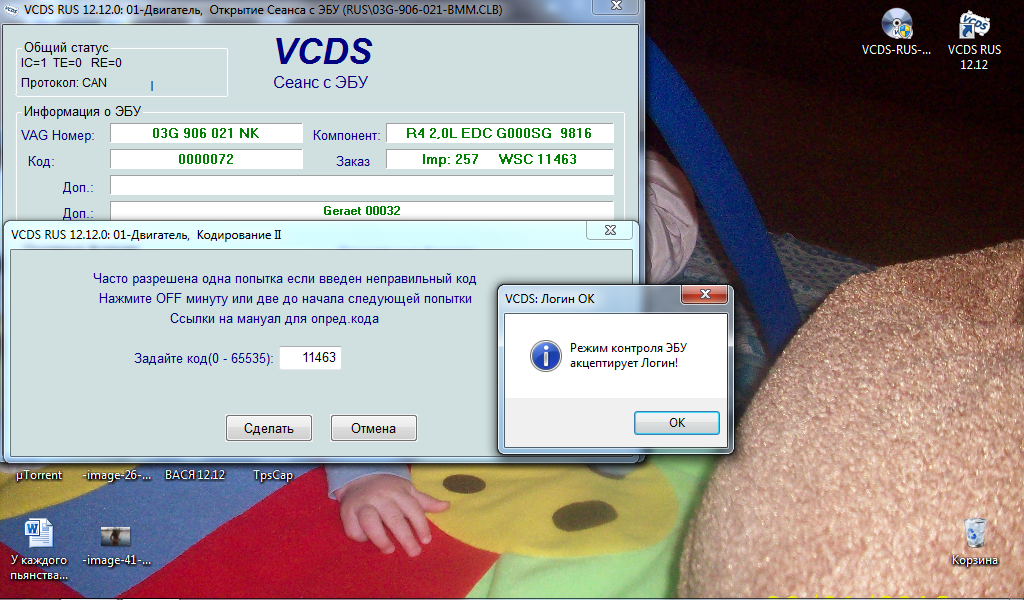
Task: Click the Компонент field showing R4 2,0L EDC
Action: tap(499, 134)
